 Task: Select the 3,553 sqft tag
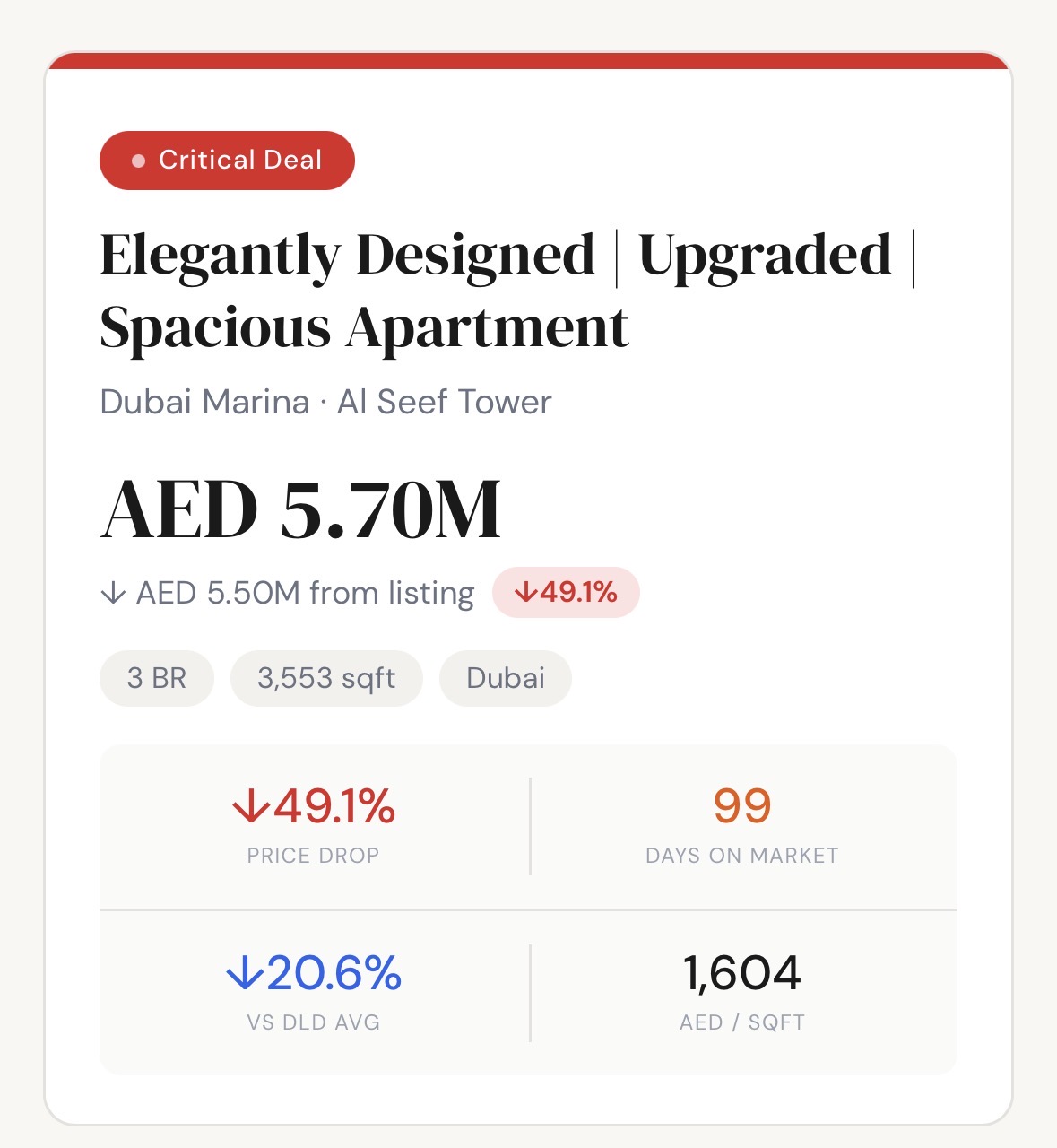[x=326, y=678]
